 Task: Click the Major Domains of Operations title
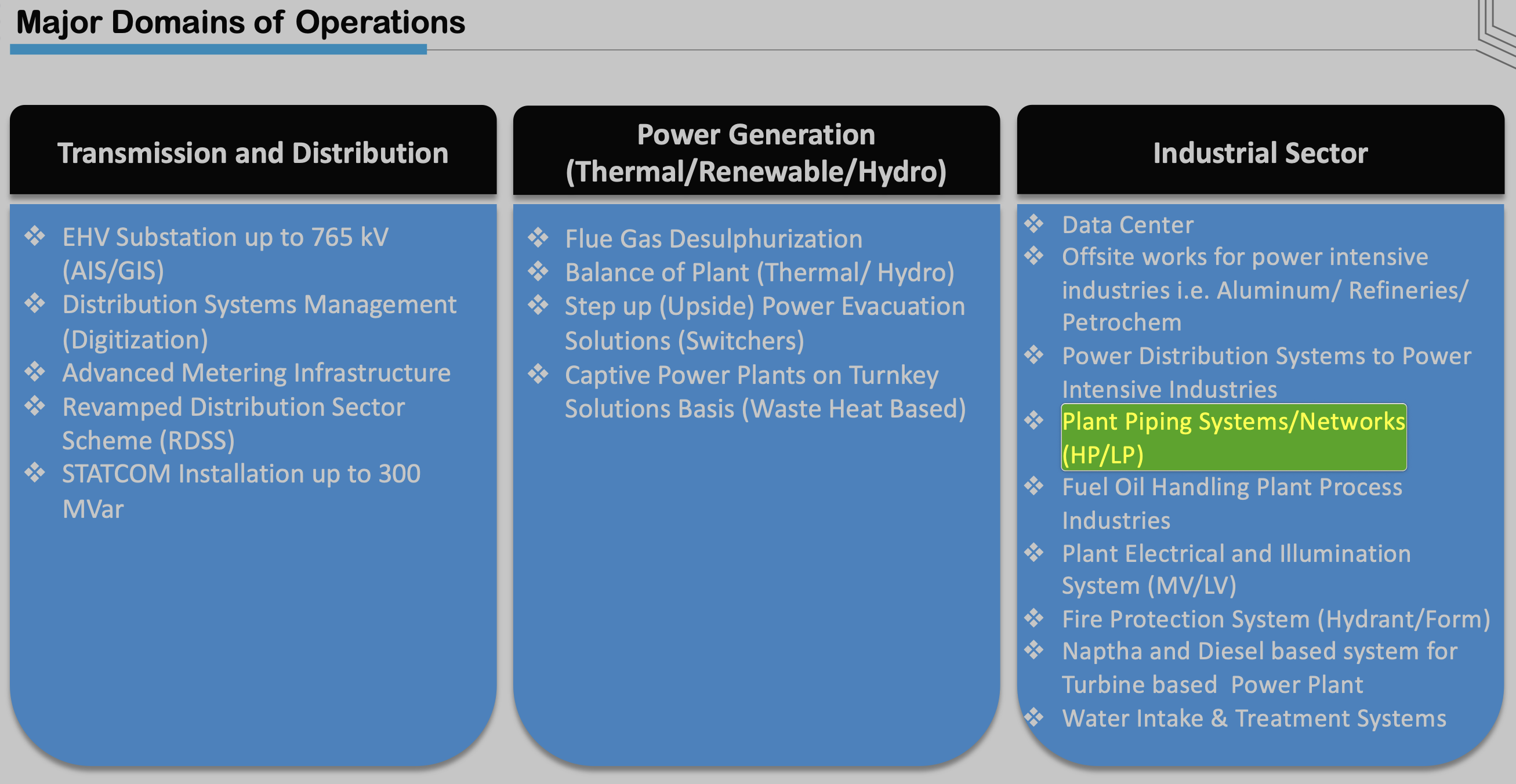coord(240,23)
